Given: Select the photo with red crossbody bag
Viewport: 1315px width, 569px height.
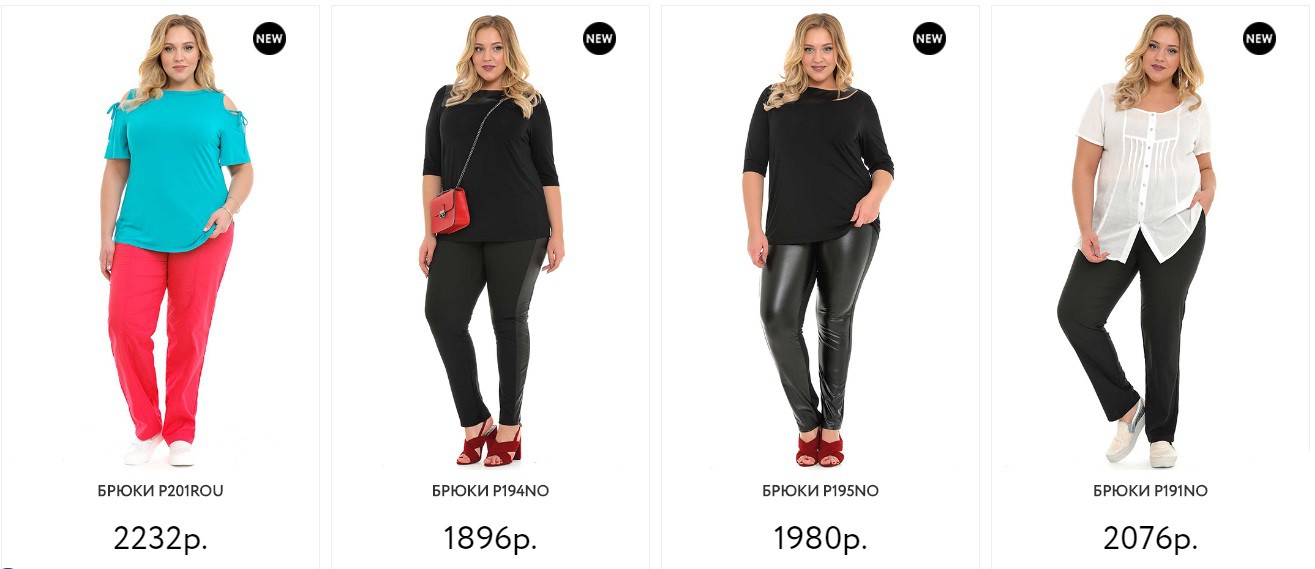Looking at the screenshot, I should tap(492, 240).
